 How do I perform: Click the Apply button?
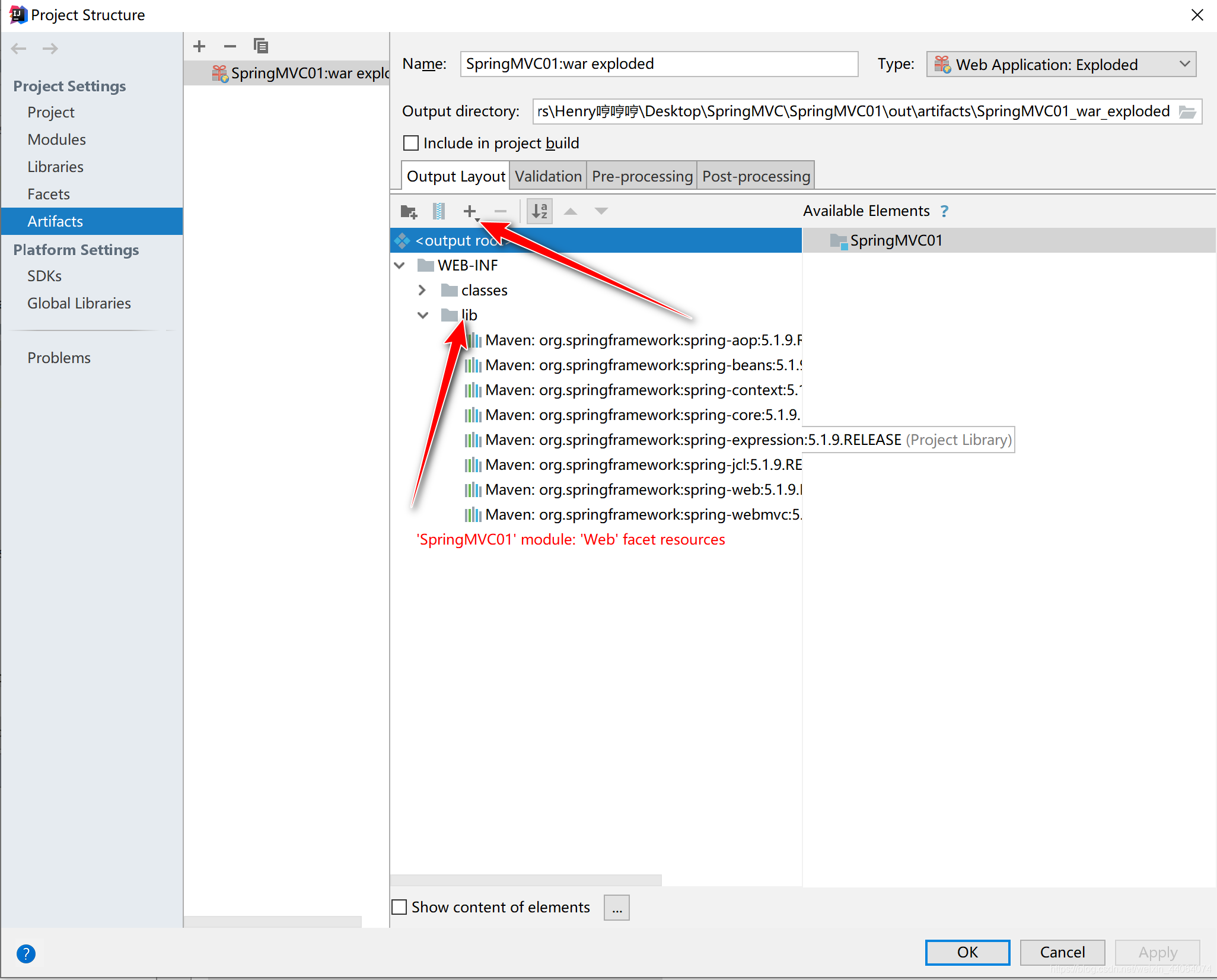(x=1157, y=952)
